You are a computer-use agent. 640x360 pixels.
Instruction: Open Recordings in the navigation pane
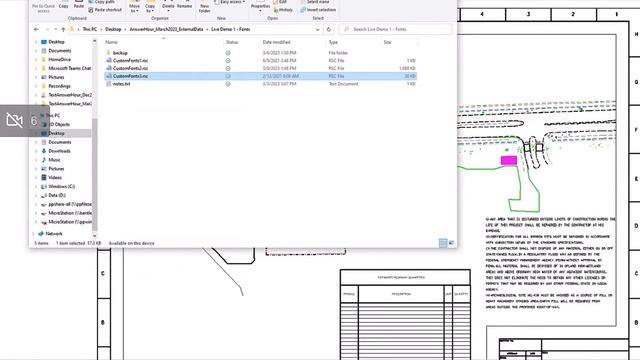pos(59,86)
